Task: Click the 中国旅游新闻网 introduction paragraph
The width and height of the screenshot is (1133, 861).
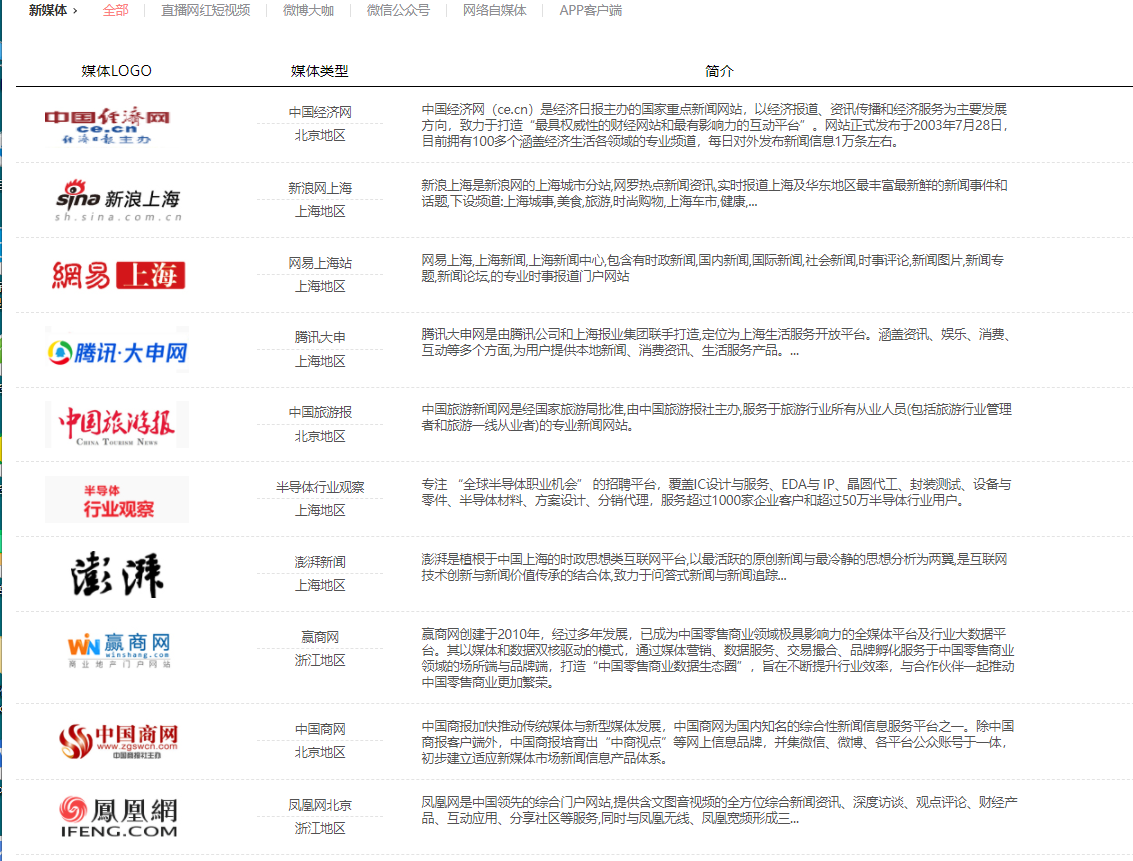Action: pos(716,417)
